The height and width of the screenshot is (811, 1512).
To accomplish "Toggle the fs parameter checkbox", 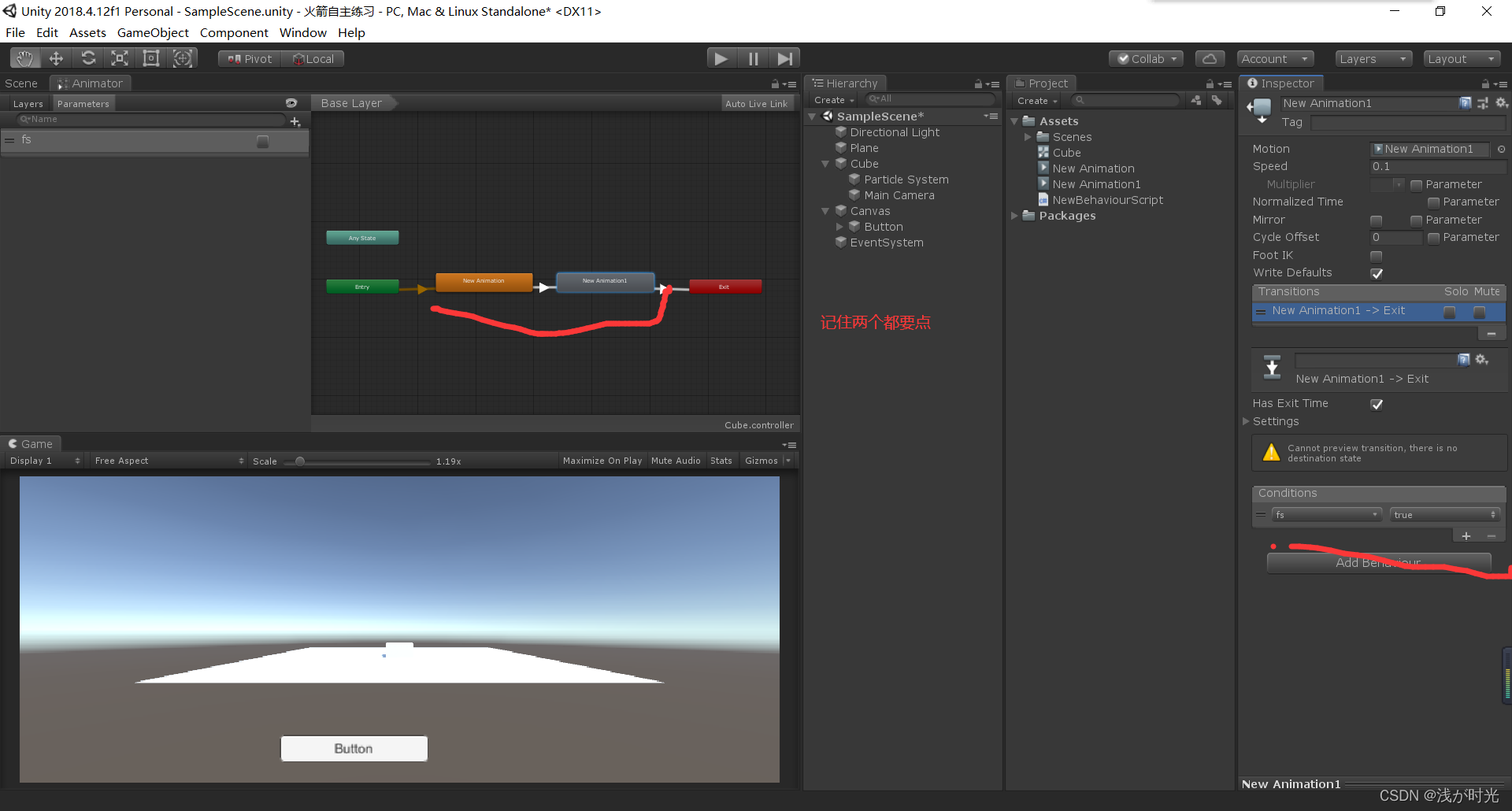I will (263, 142).
